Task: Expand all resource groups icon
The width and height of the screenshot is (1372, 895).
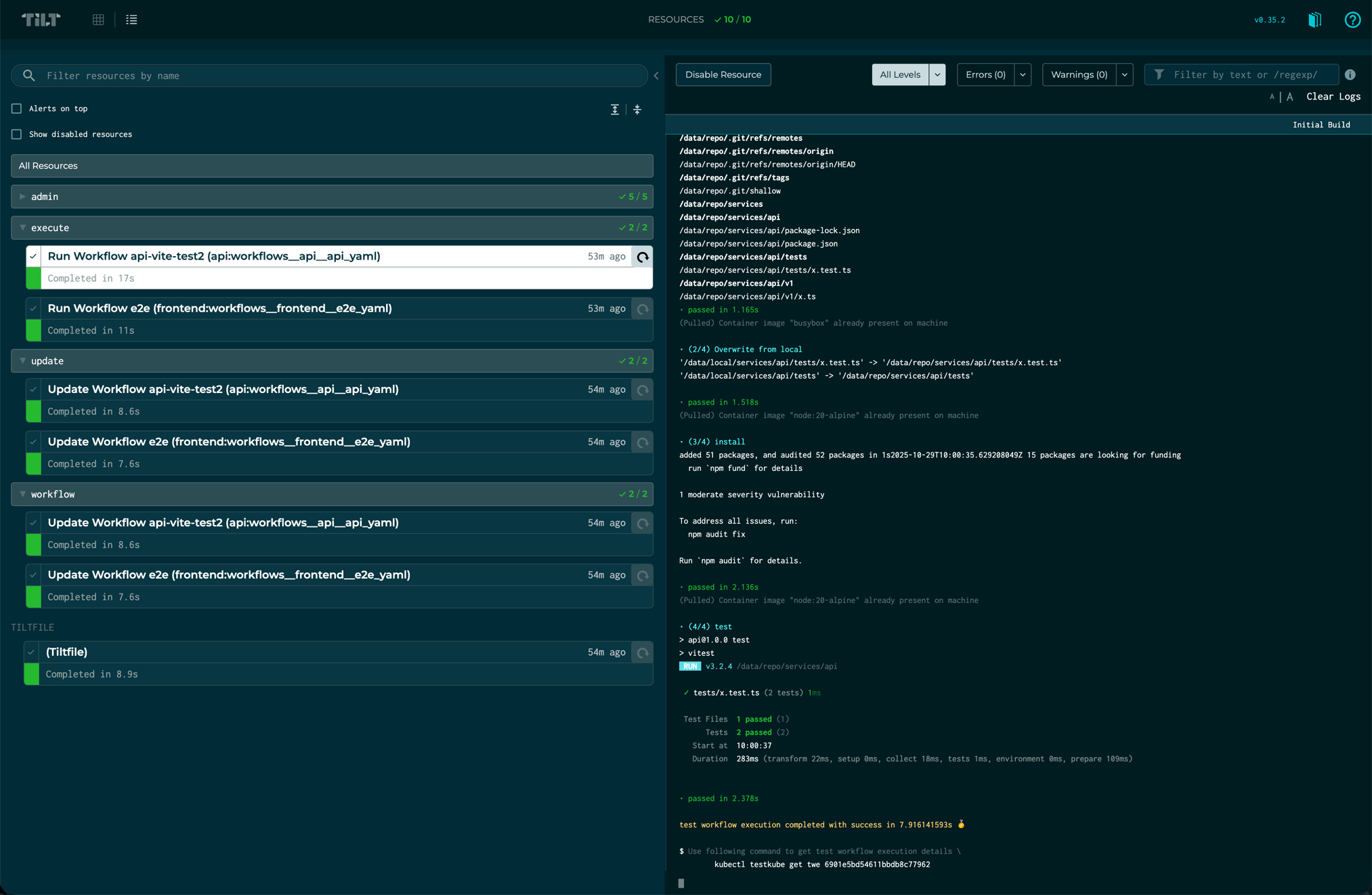Action: point(614,109)
